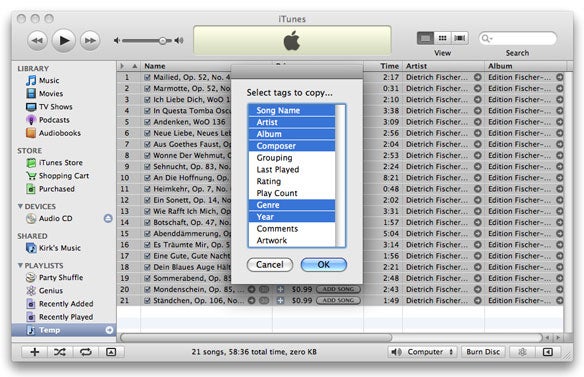
Task: Select Album tag in list
Action: (x=292, y=134)
